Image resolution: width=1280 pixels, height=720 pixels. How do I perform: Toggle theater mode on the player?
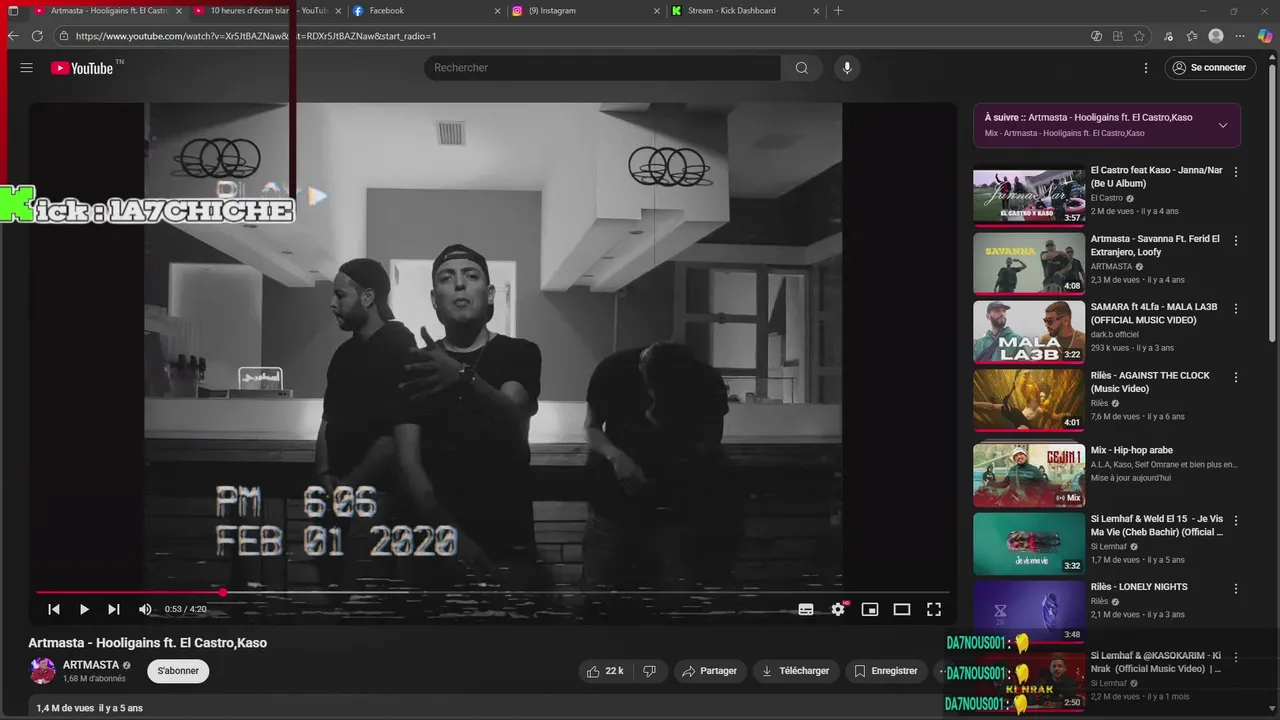[902, 609]
